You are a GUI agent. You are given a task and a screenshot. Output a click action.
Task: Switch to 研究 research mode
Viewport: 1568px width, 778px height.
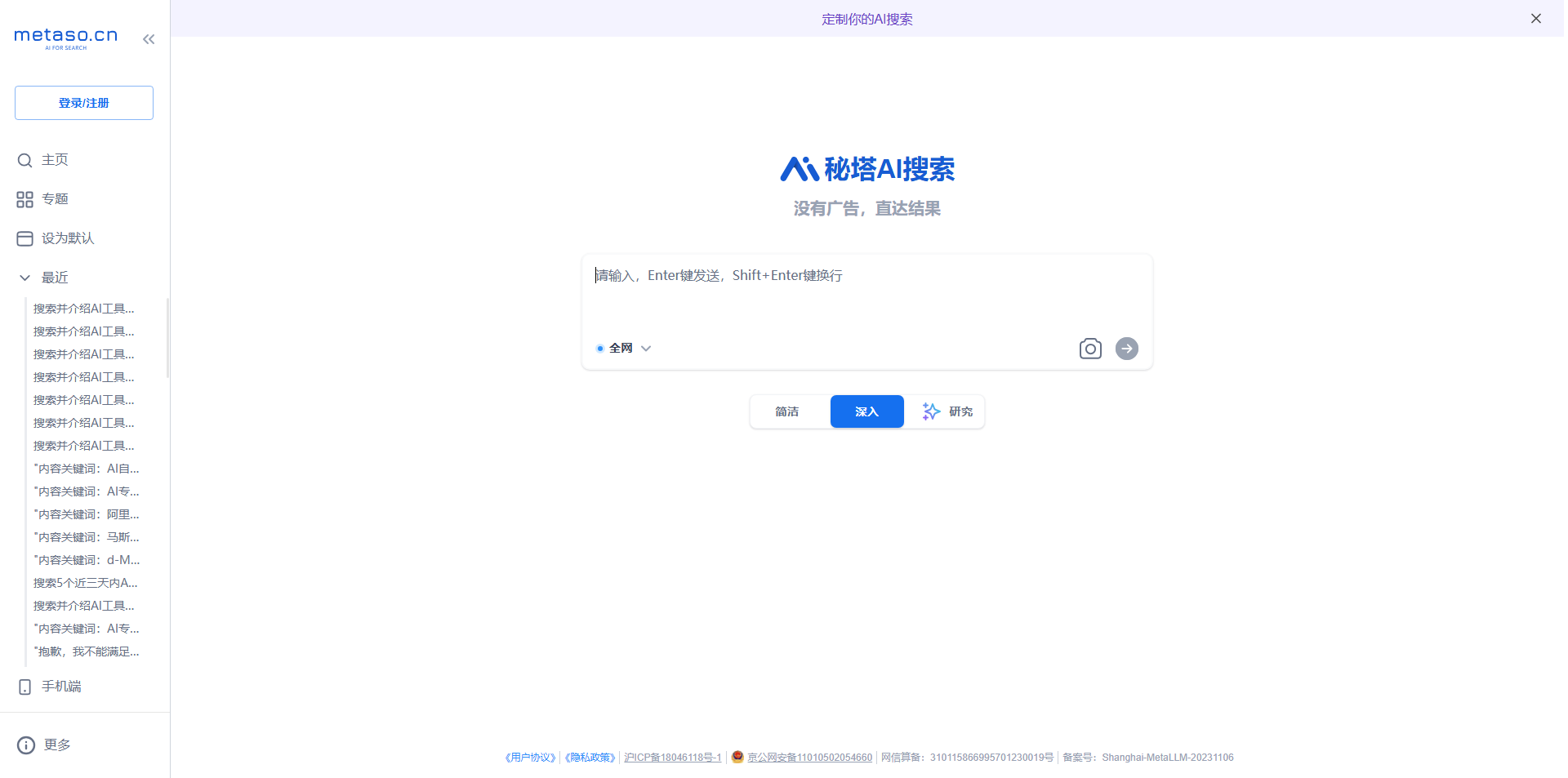[x=947, y=411]
